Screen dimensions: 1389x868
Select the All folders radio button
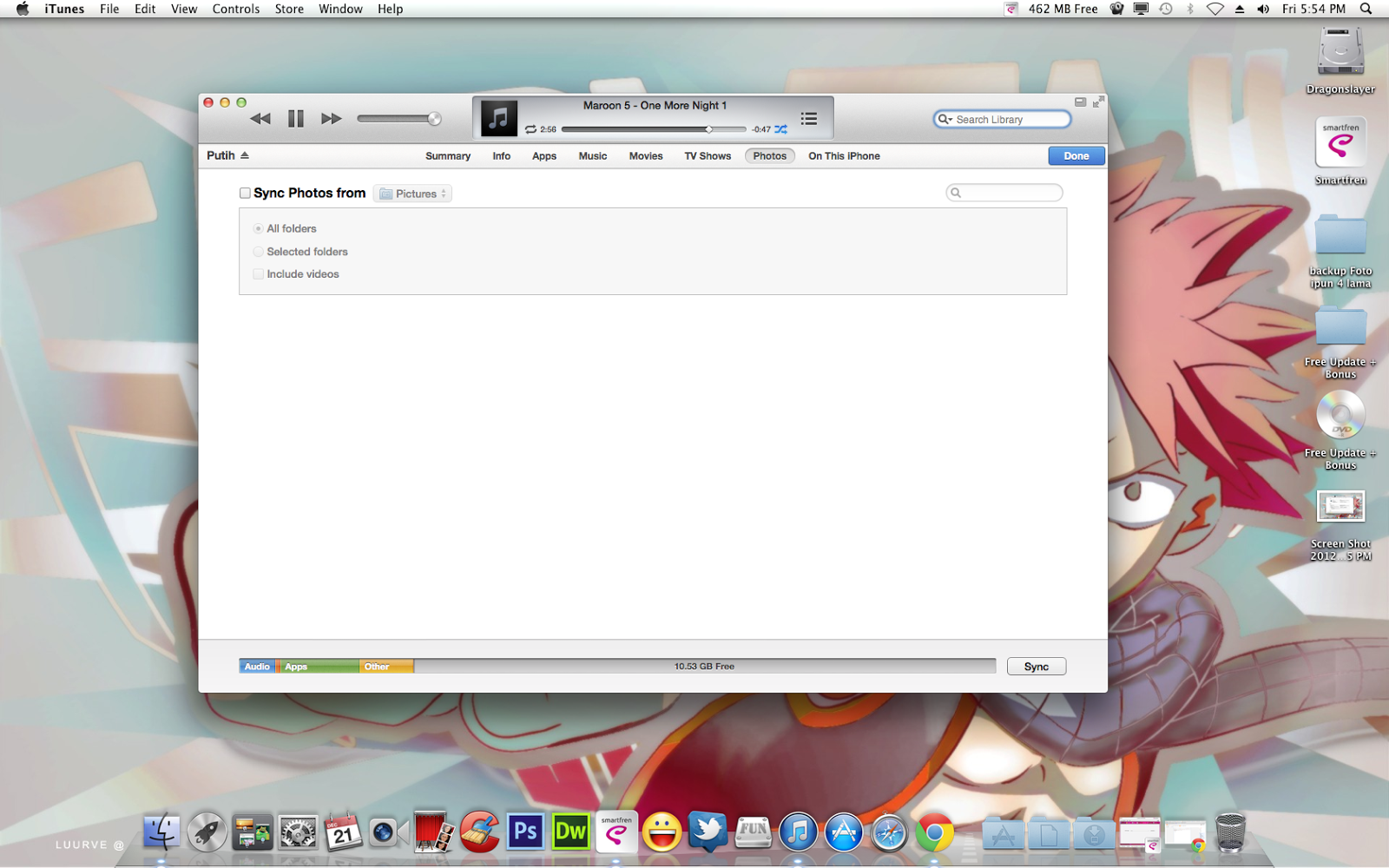[x=258, y=228]
